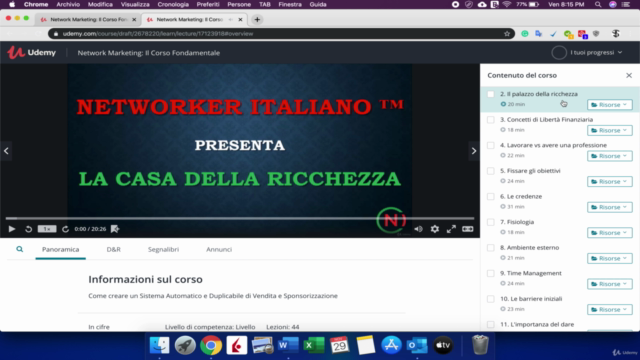The height and width of the screenshot is (360, 640).
Task: Open the 1x playback speed menu
Action: (x=47, y=229)
